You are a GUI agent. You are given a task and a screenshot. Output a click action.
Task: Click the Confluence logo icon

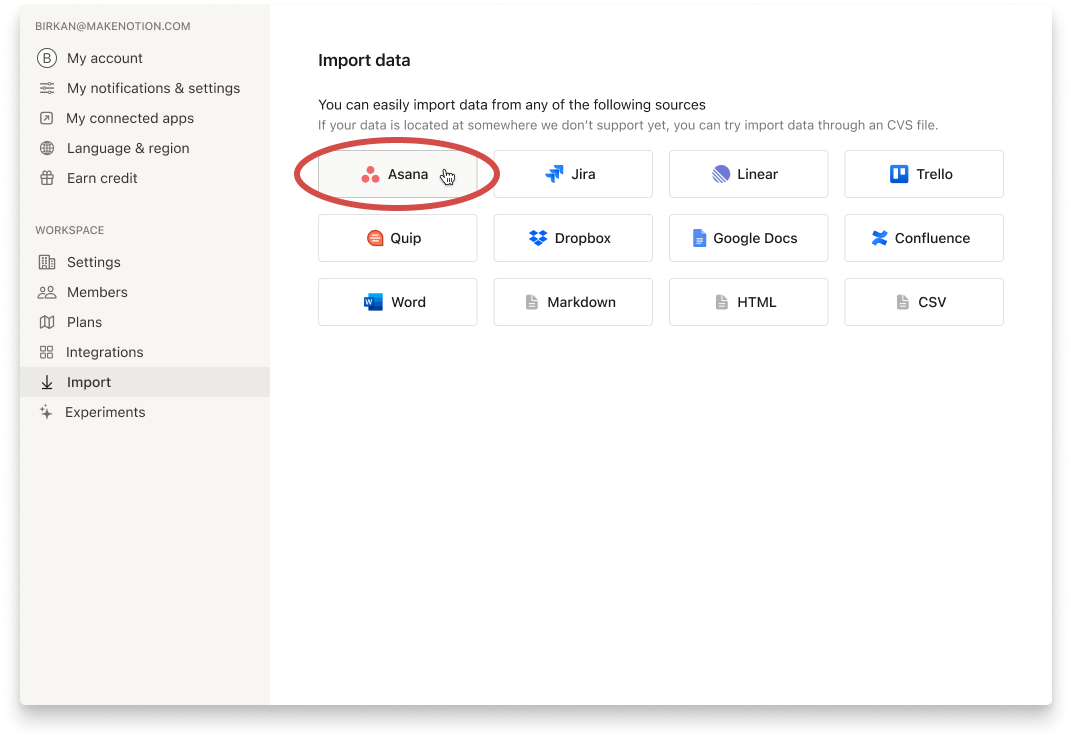tap(879, 238)
